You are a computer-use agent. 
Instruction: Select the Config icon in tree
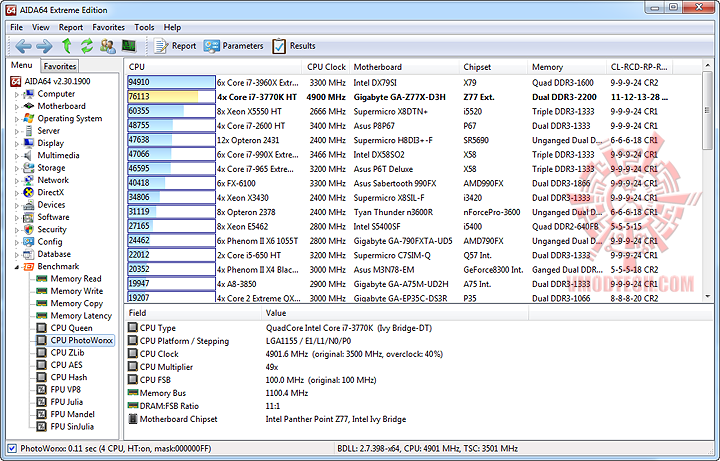coord(28,242)
